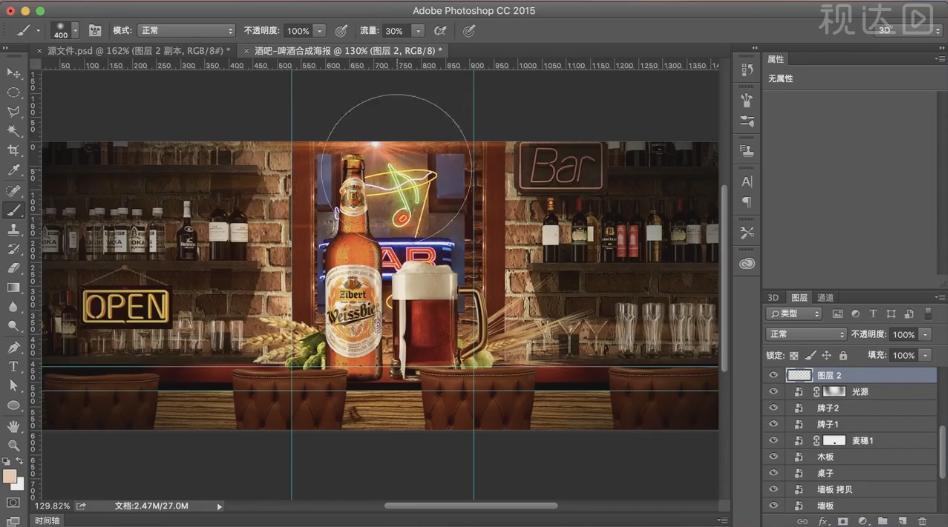Select the Pen tool
Viewport: 948px width, 527px height.
[x=13, y=348]
